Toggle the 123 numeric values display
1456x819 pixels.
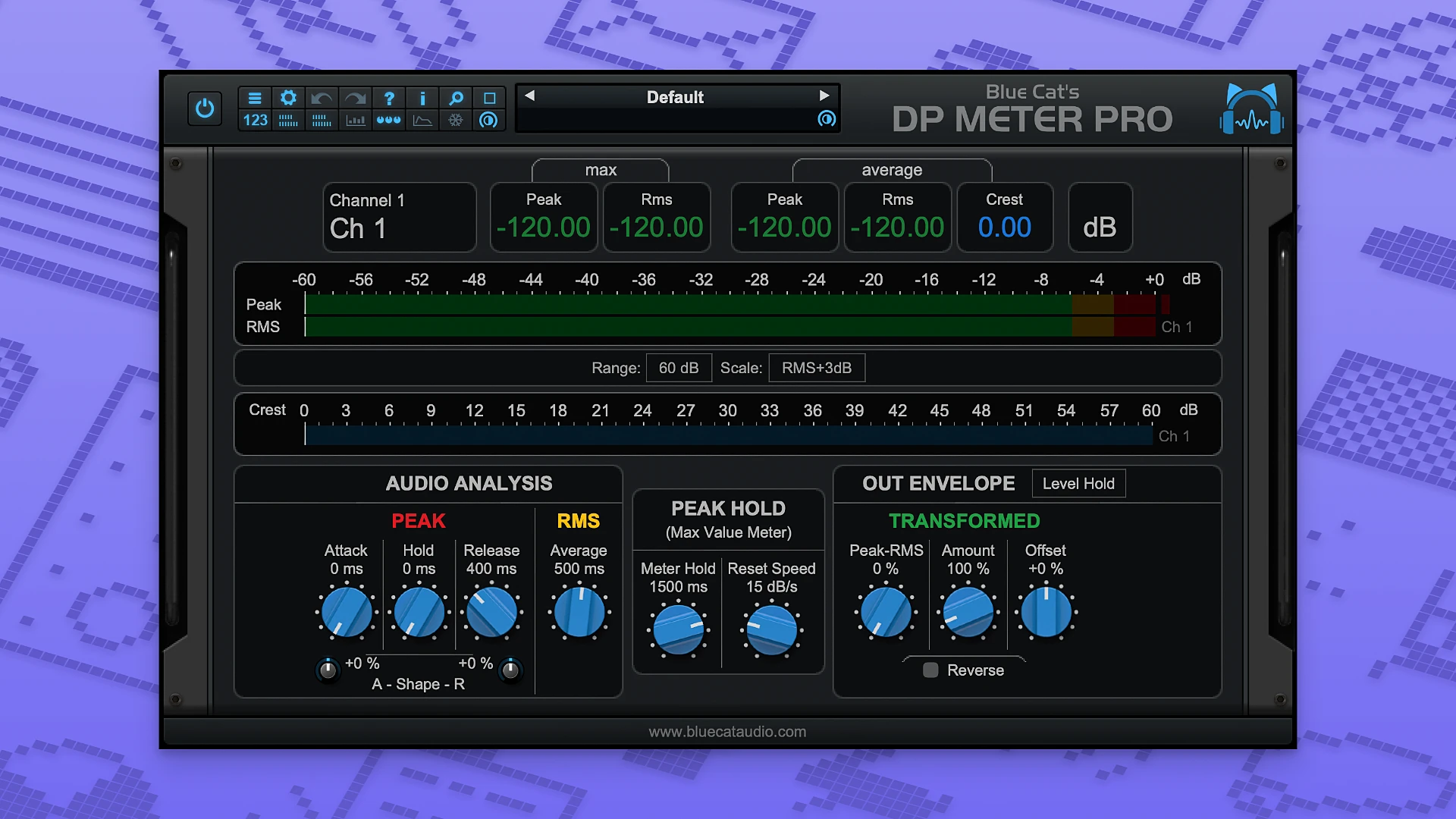[x=255, y=120]
